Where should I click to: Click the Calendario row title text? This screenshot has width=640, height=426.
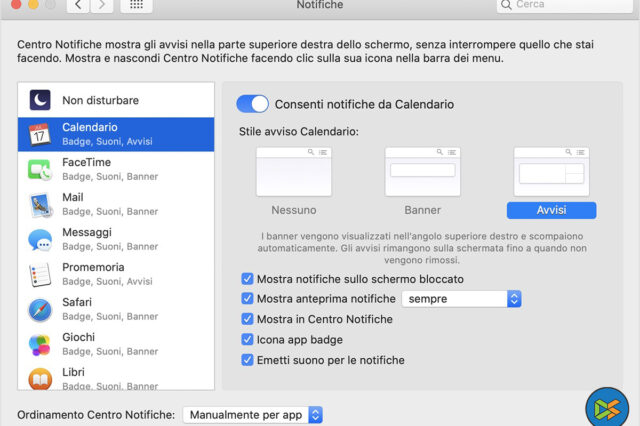90,127
